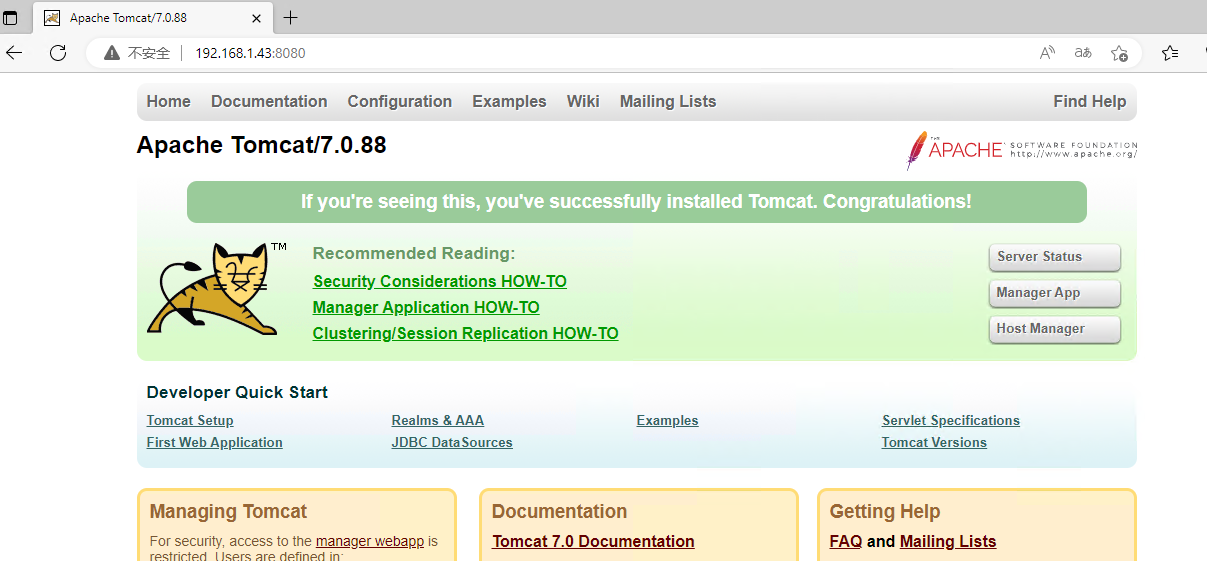1207x561 pixels.
Task: Open Mailing Lists link under Getting Help
Action: (x=948, y=541)
